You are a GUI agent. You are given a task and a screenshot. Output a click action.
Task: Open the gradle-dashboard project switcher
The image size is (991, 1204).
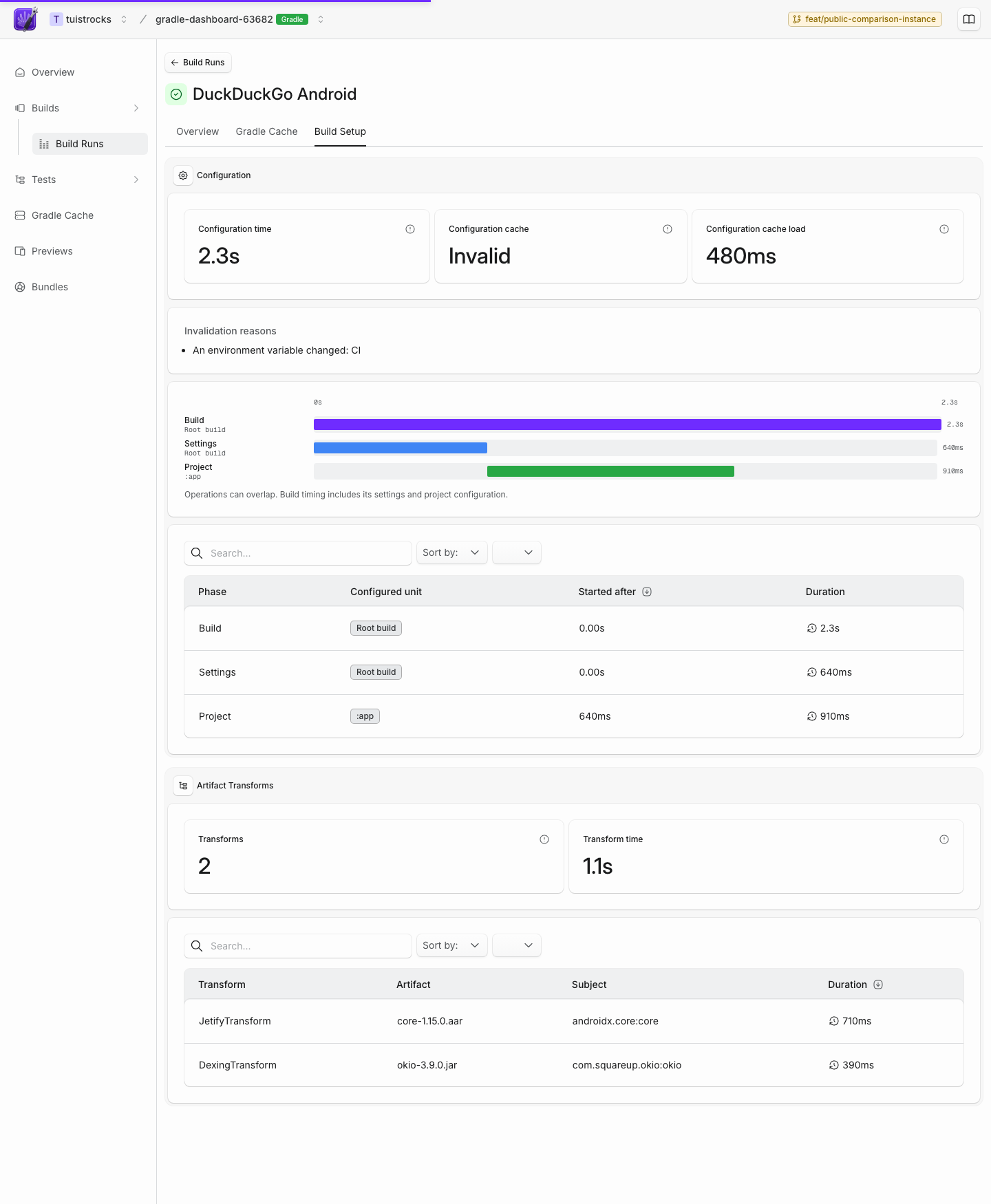[x=321, y=19]
